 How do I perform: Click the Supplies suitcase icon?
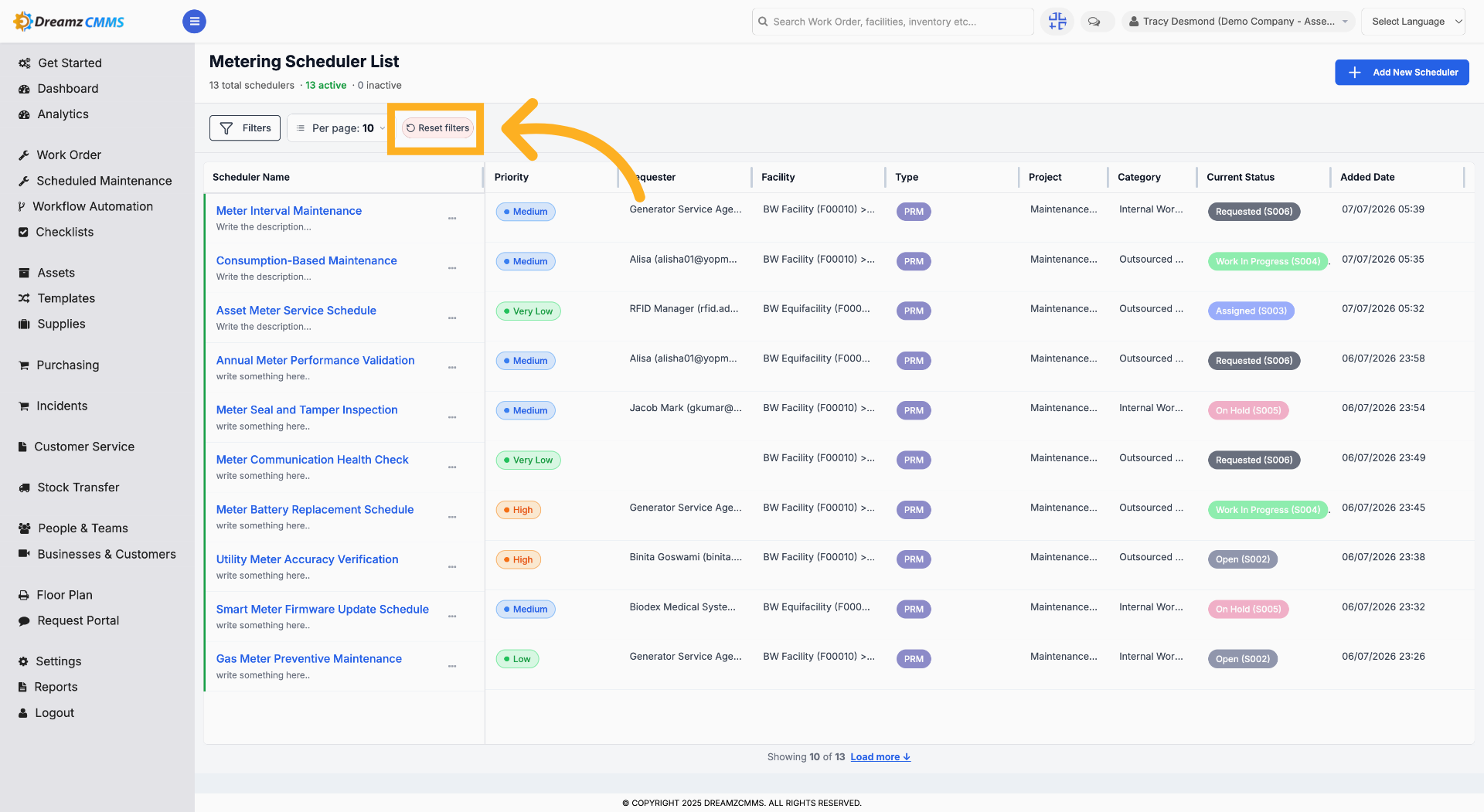[24, 324]
